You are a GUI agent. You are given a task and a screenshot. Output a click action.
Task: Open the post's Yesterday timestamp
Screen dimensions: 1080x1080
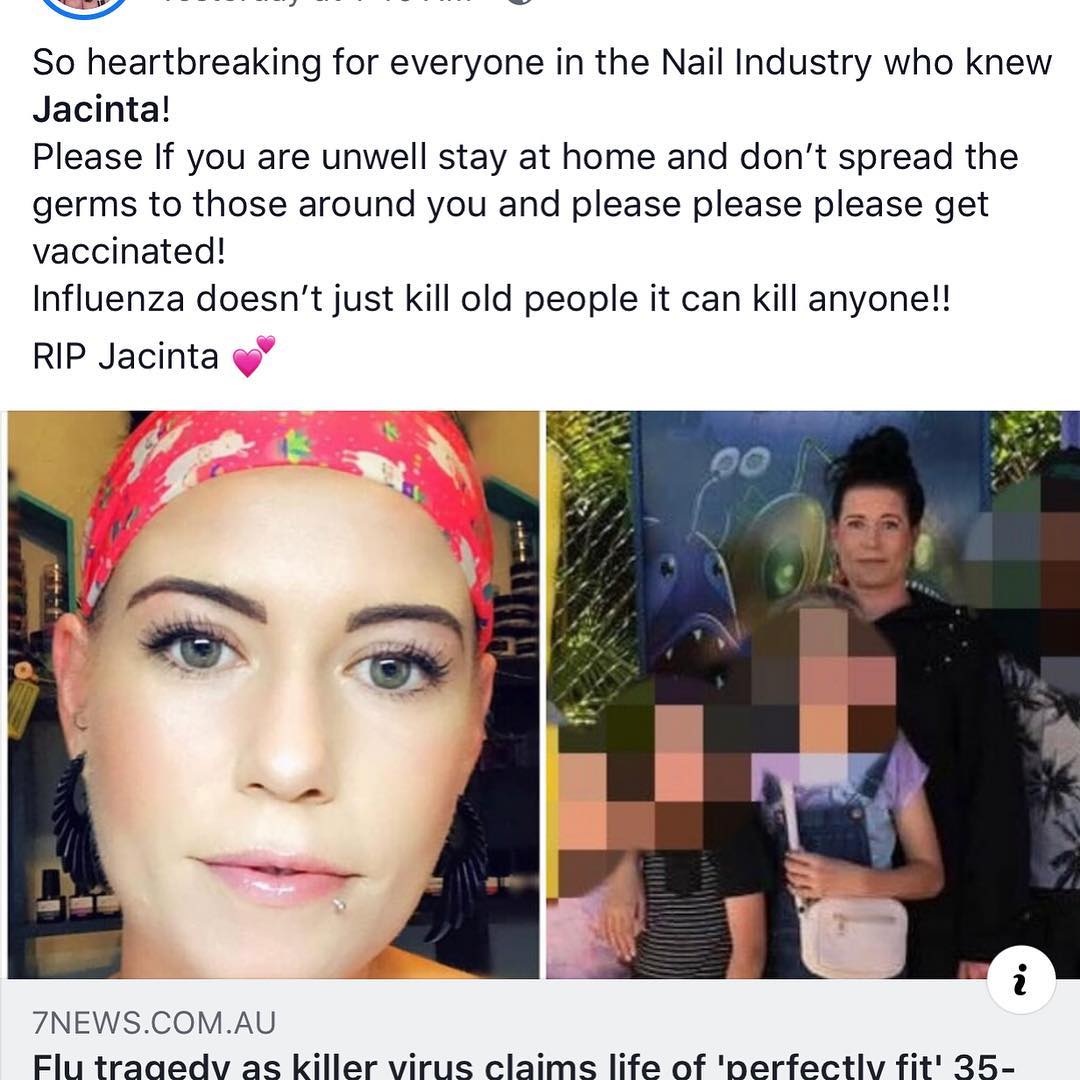317,3
